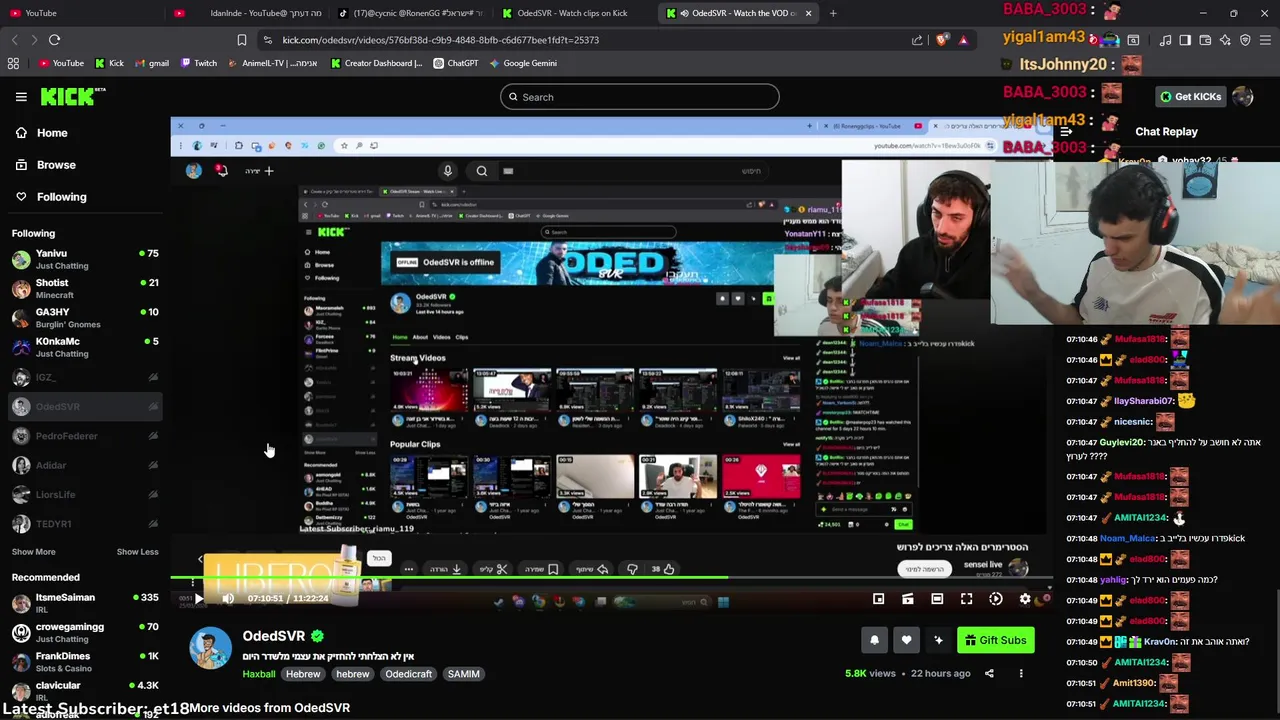Select the capitalized Hebrew tag
This screenshot has width=1280, height=720.
click(x=303, y=674)
